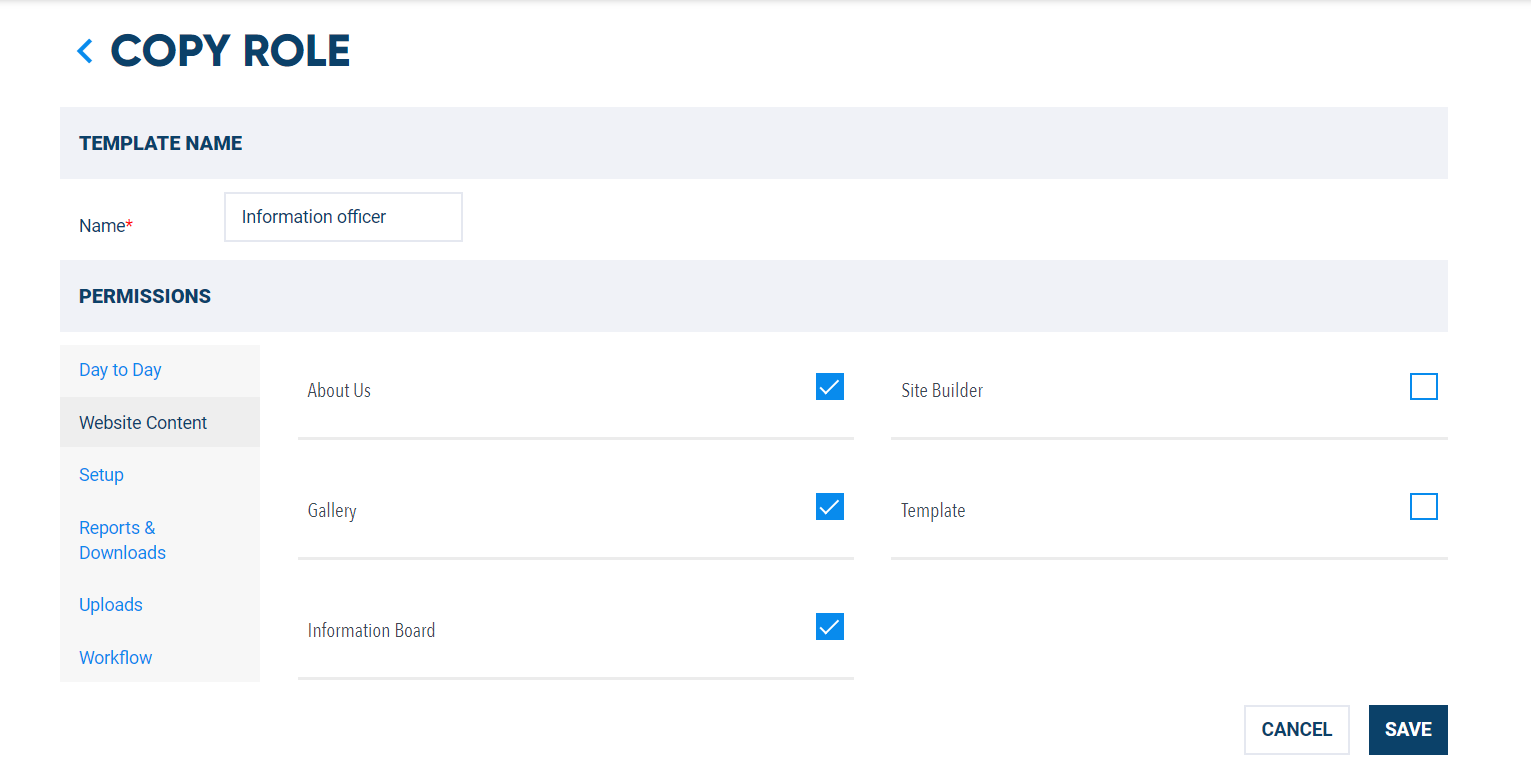Screen dimensions: 1531x774
Task: Click the Information Board label text
Action: (371, 630)
